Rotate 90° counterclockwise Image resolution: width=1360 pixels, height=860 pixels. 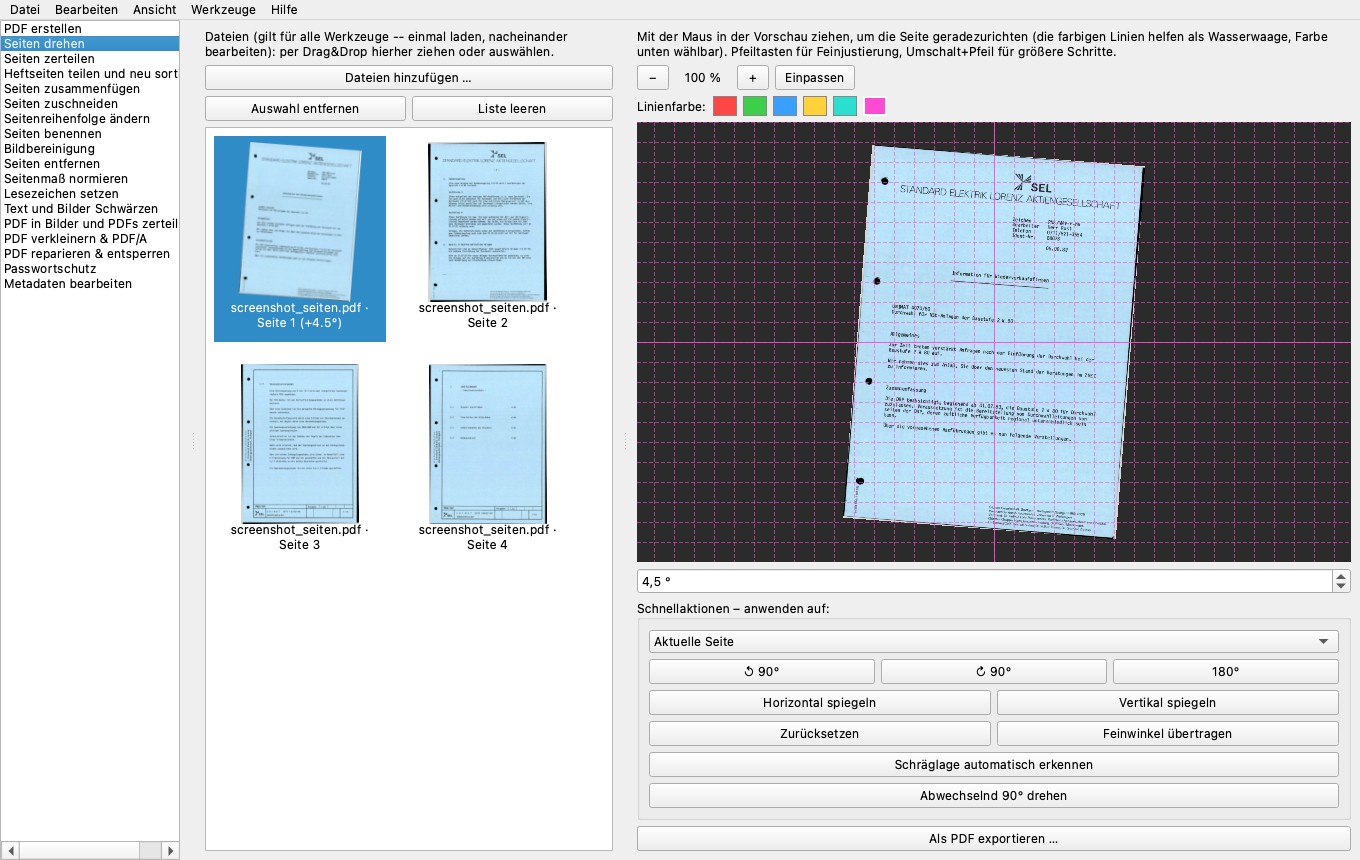(x=762, y=672)
